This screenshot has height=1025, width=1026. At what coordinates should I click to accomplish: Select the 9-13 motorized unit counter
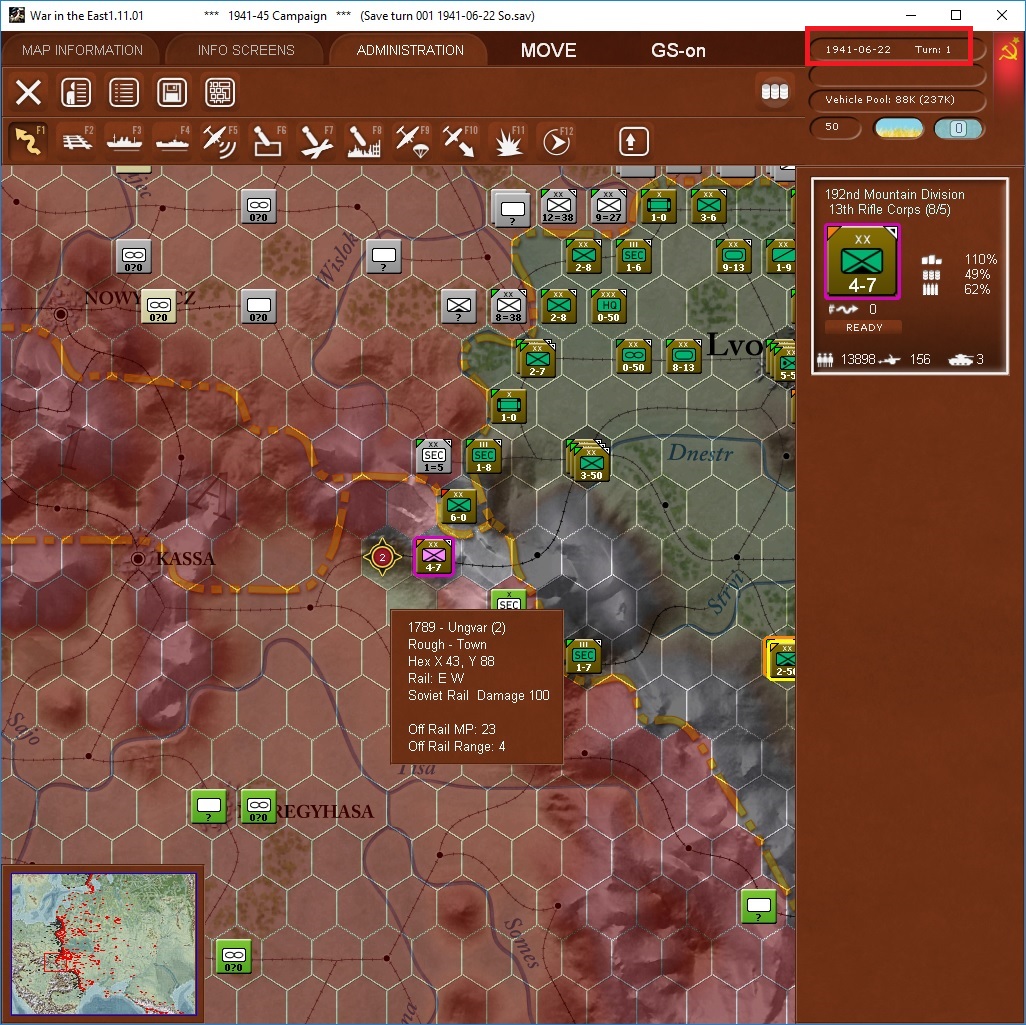734,256
